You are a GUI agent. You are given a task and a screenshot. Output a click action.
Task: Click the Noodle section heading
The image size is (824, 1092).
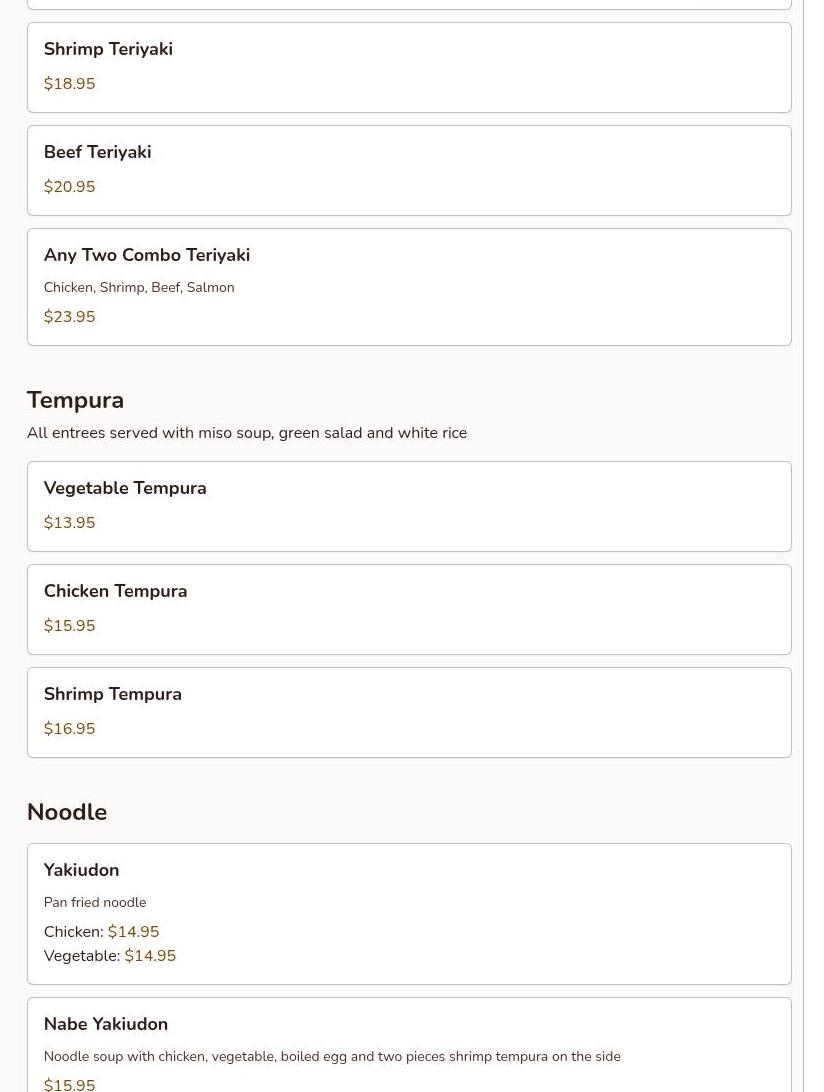[x=67, y=812]
